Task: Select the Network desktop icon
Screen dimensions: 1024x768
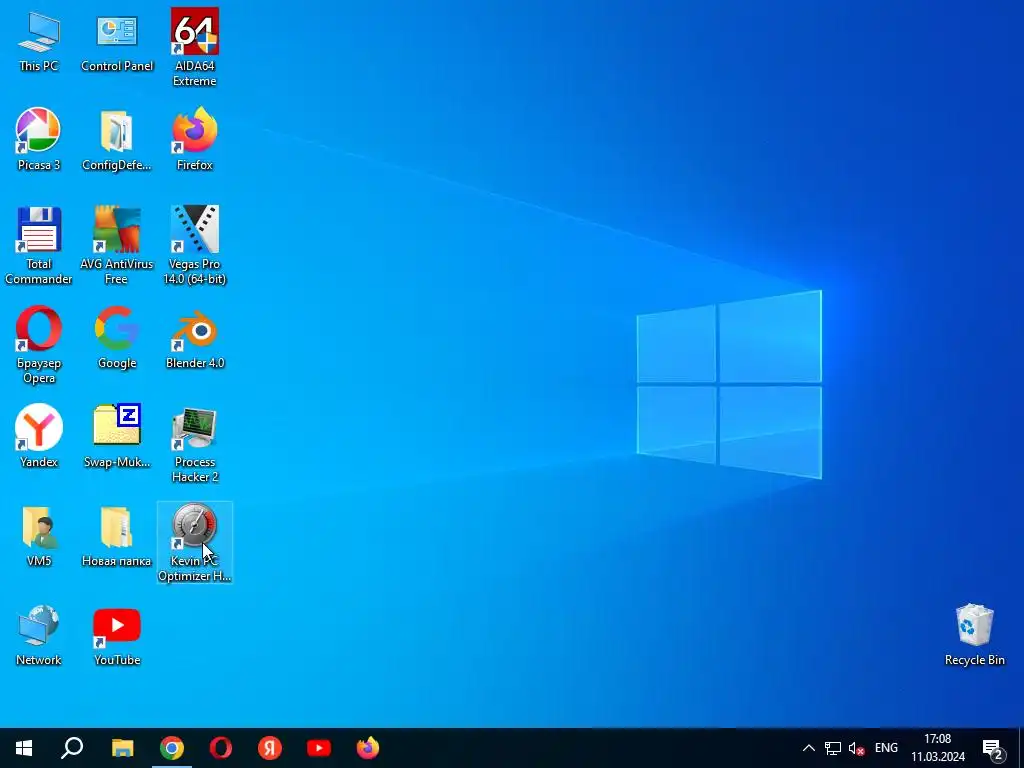Action: click(x=39, y=635)
